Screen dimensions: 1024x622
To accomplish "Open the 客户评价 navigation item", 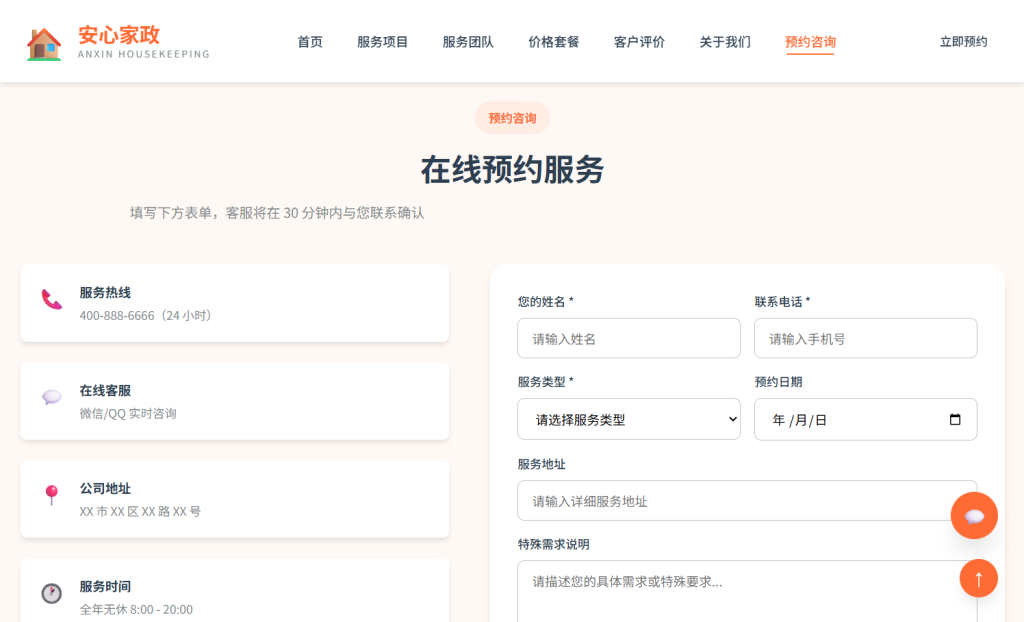I will (x=639, y=42).
